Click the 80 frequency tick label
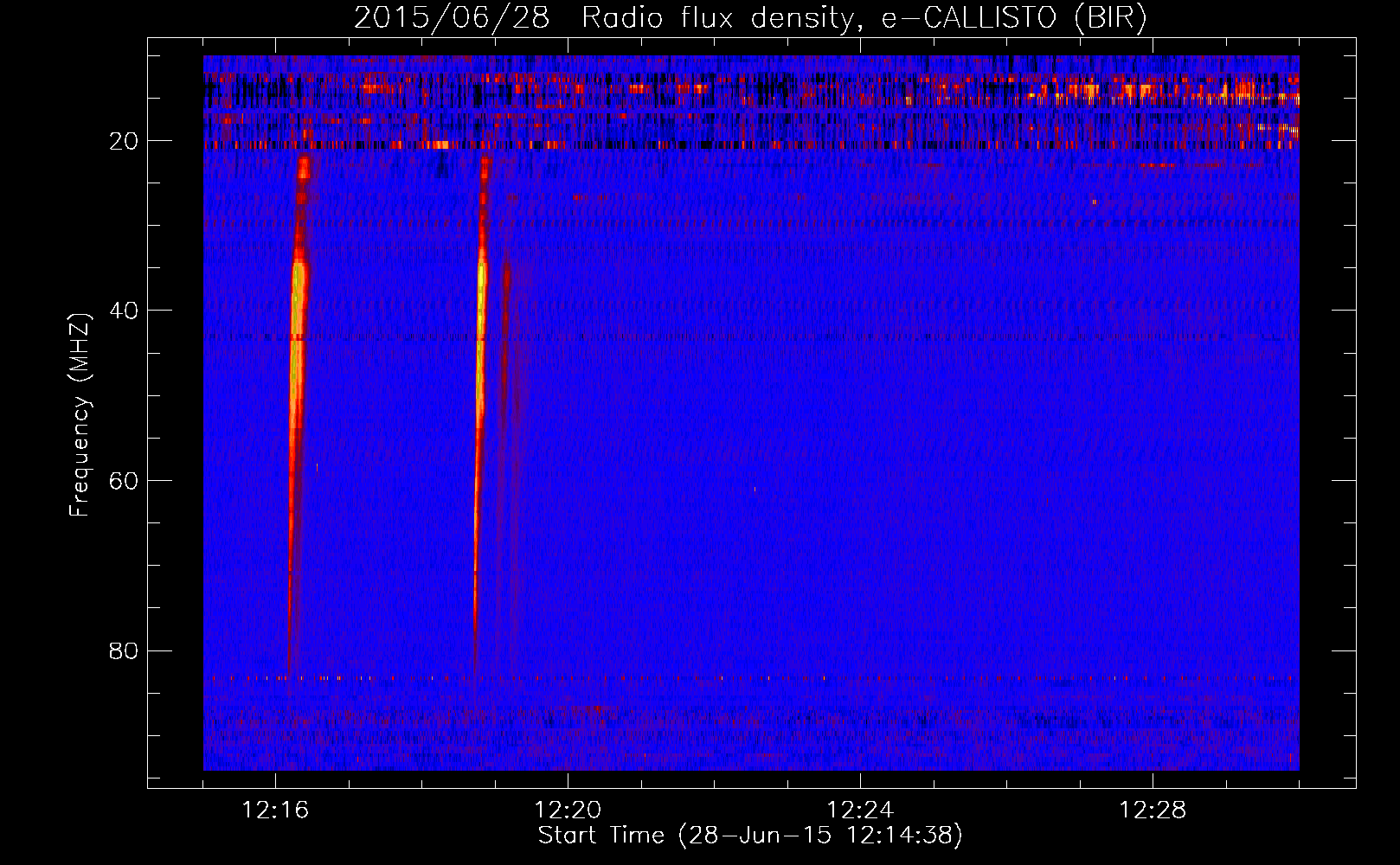 click(125, 650)
